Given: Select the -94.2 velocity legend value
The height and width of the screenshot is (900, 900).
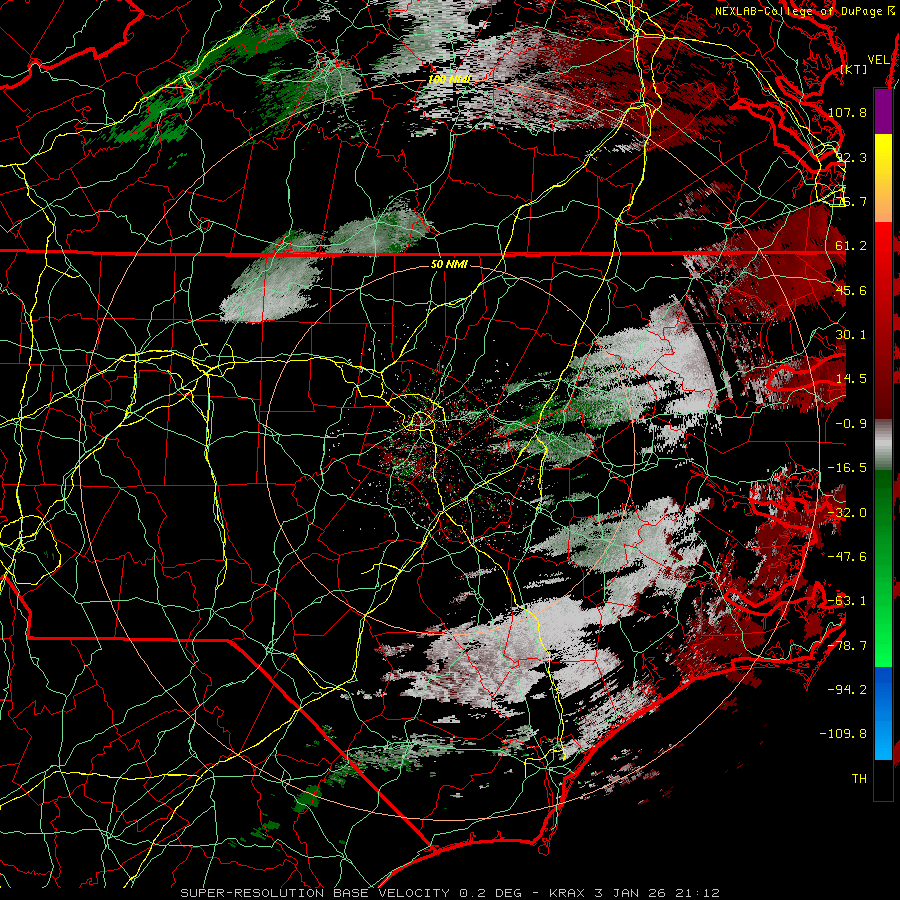Looking at the screenshot, I should pyautogui.click(x=847, y=690).
